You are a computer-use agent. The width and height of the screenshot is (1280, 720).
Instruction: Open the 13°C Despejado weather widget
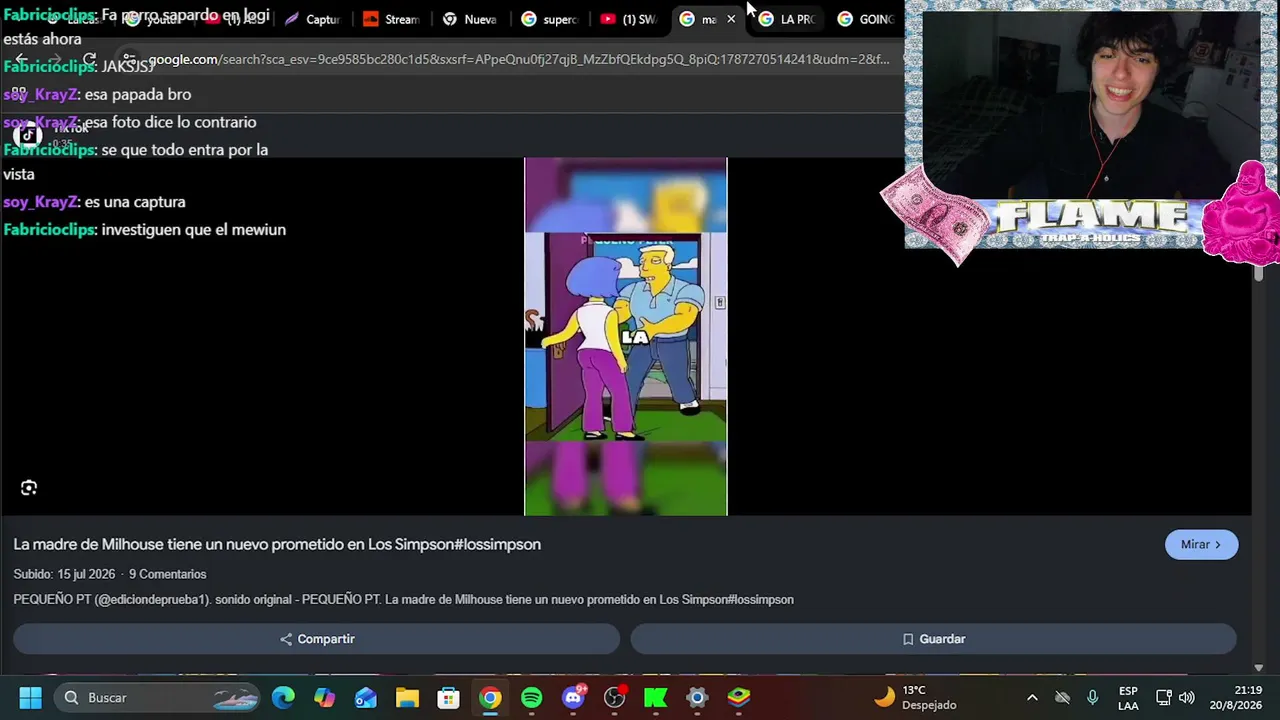tap(917, 697)
